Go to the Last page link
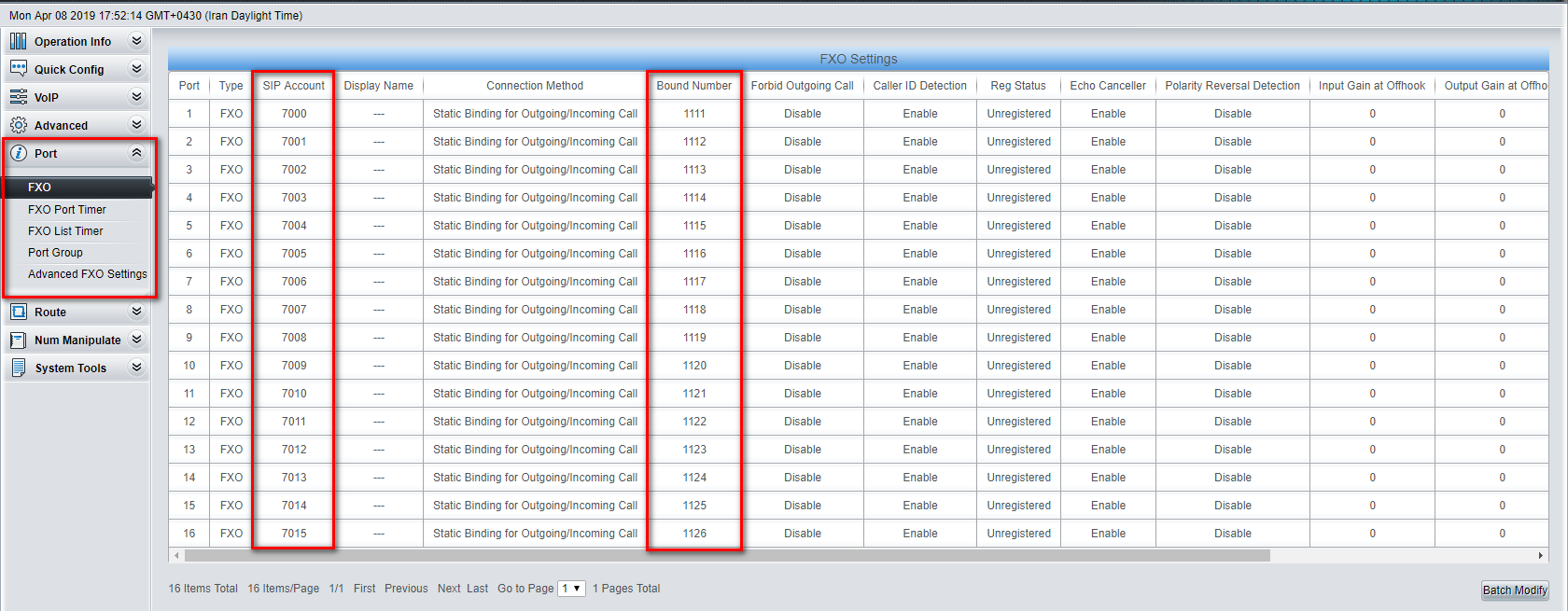 (477, 589)
